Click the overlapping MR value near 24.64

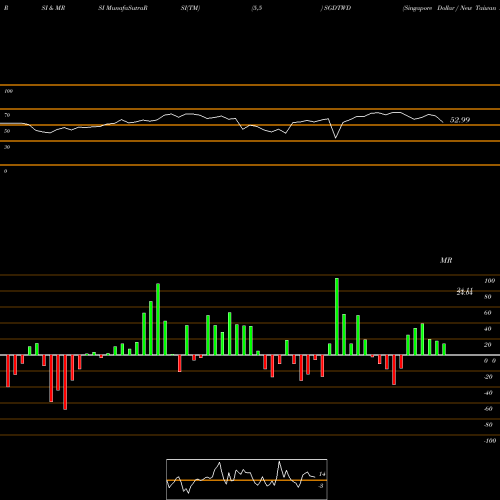(465, 292)
